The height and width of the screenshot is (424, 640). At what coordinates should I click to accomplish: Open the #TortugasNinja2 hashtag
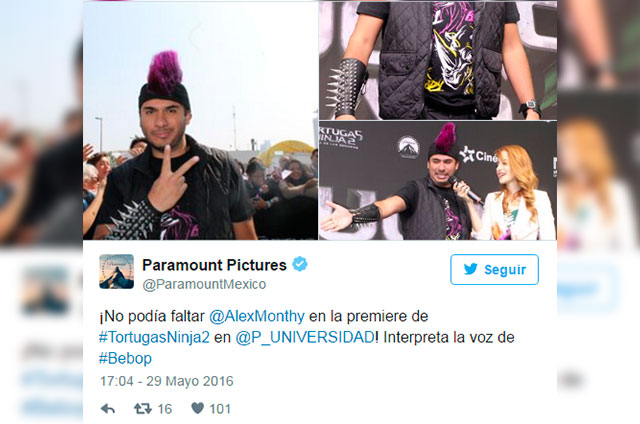tap(154, 337)
